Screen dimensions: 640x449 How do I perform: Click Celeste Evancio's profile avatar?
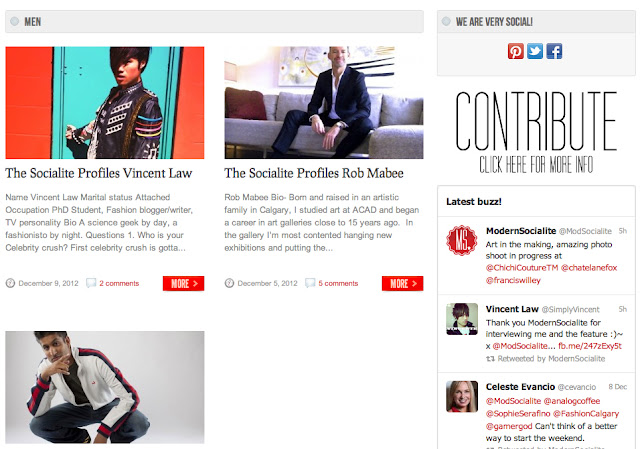(462, 397)
